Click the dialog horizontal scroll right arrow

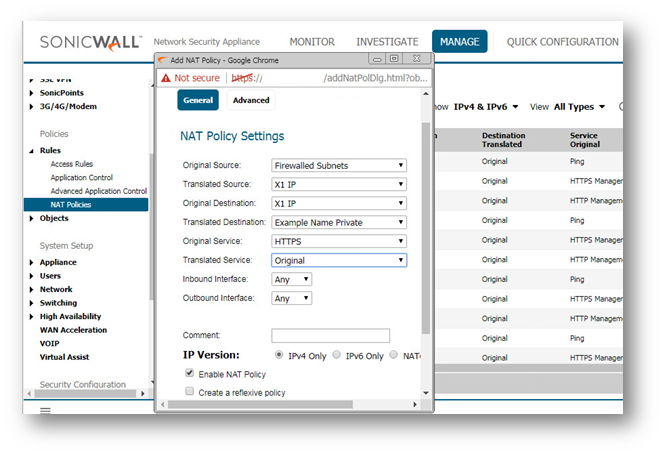[x=415, y=405]
